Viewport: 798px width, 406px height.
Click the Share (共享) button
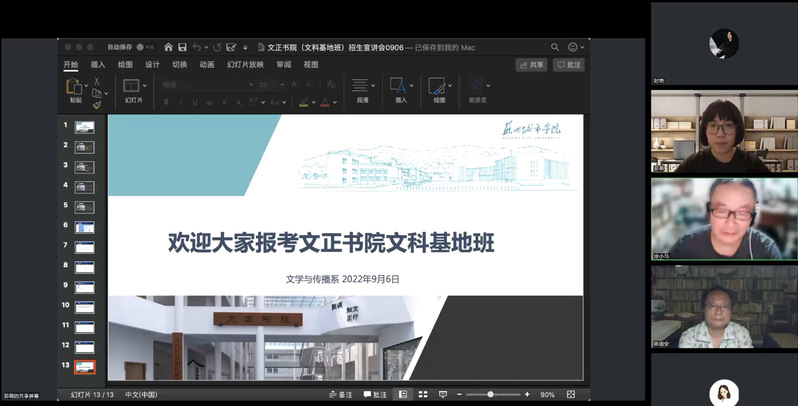(531, 64)
